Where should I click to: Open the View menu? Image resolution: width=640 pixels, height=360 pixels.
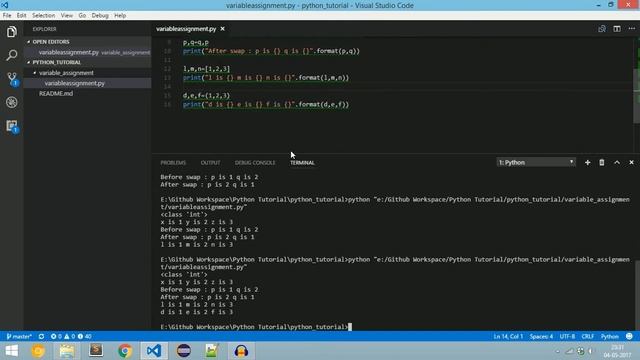[67, 16]
